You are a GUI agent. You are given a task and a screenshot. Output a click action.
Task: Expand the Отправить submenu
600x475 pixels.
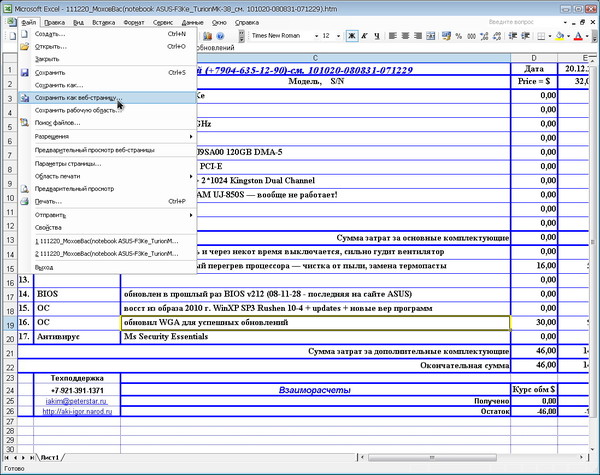point(108,215)
